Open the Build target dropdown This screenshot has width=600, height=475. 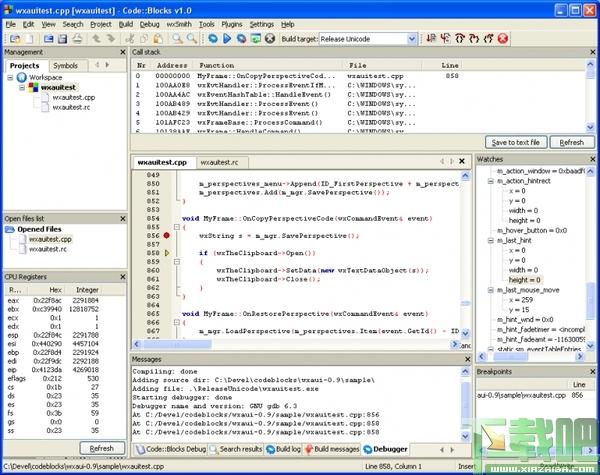point(412,39)
